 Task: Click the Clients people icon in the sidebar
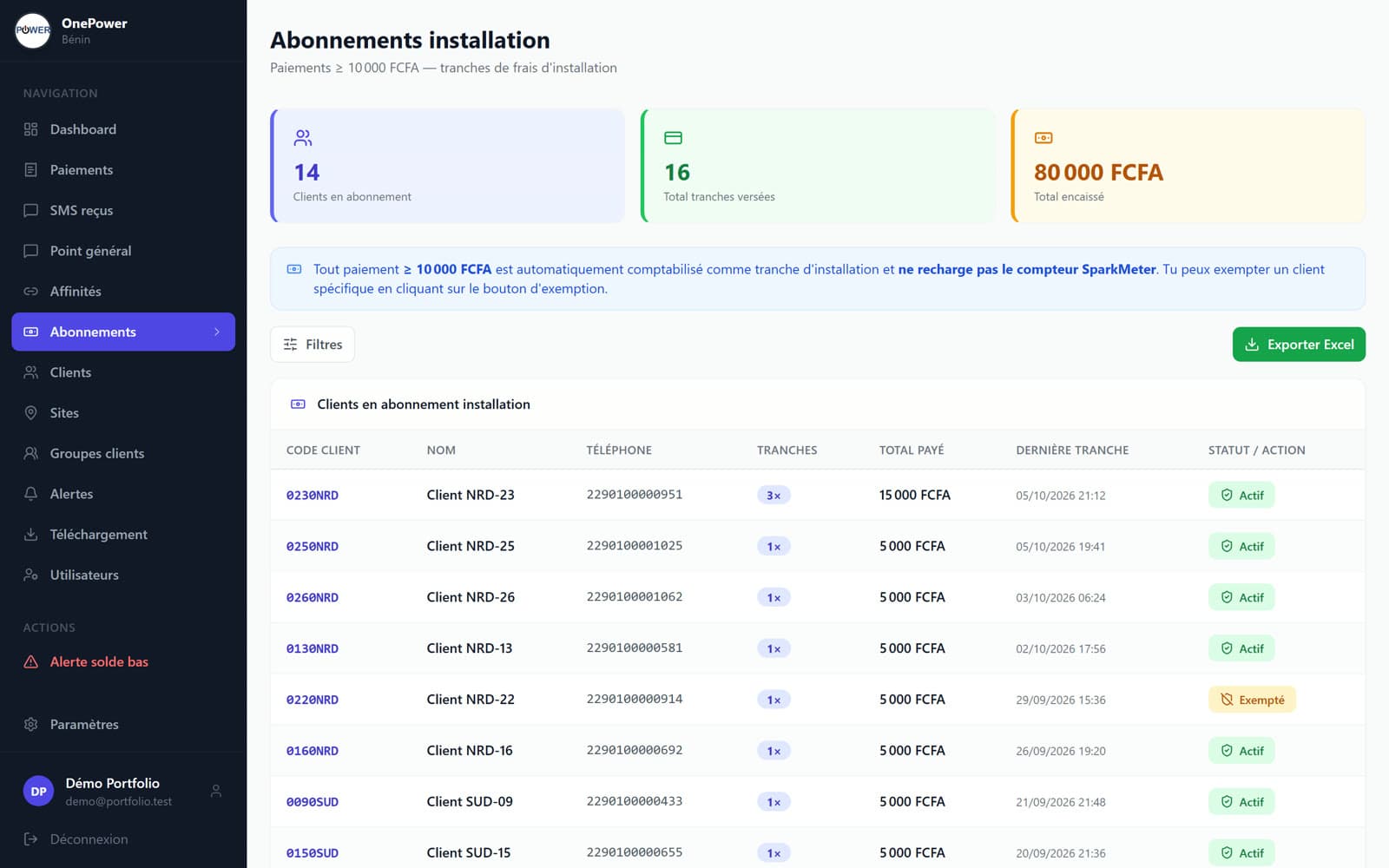[x=31, y=372]
